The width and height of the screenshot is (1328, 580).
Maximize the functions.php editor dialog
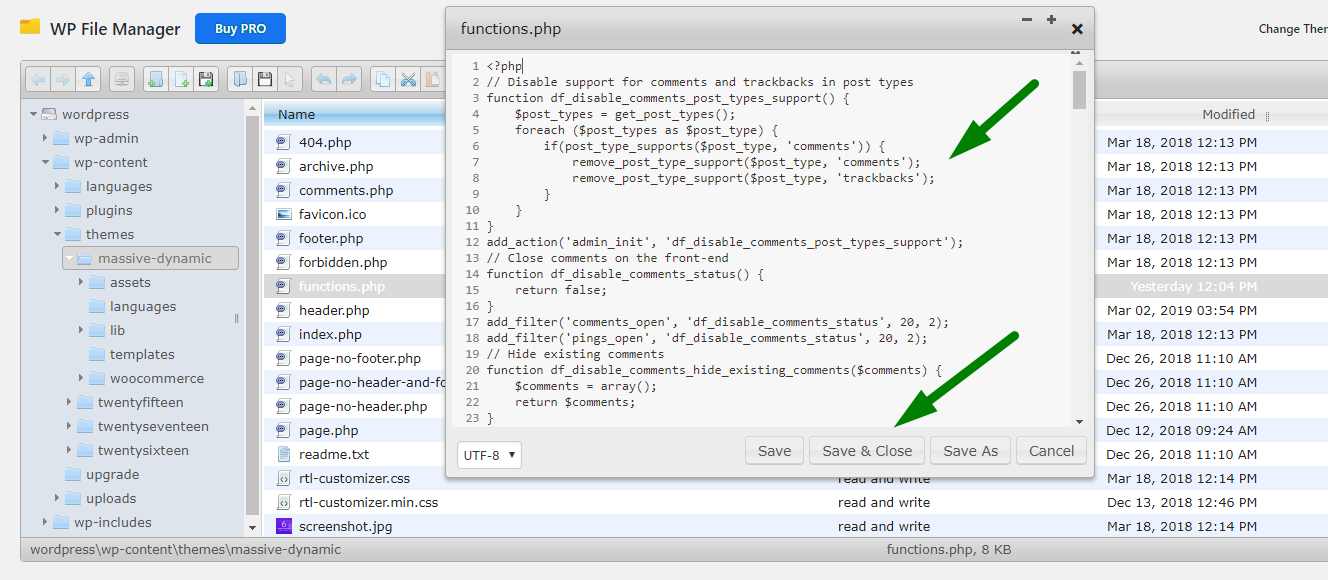(1051, 20)
